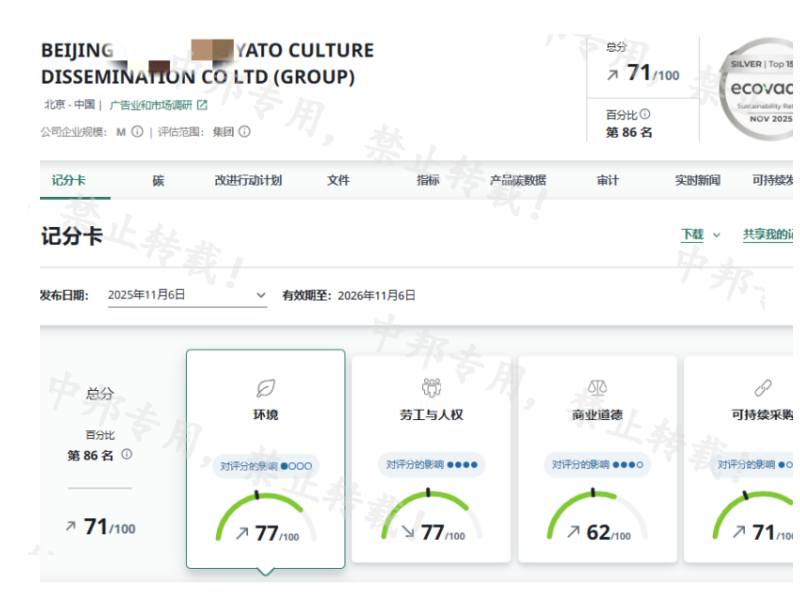This screenshot has width=800, height=600.
Task: Select the 产品碳数据 tab
Action: (x=517, y=181)
